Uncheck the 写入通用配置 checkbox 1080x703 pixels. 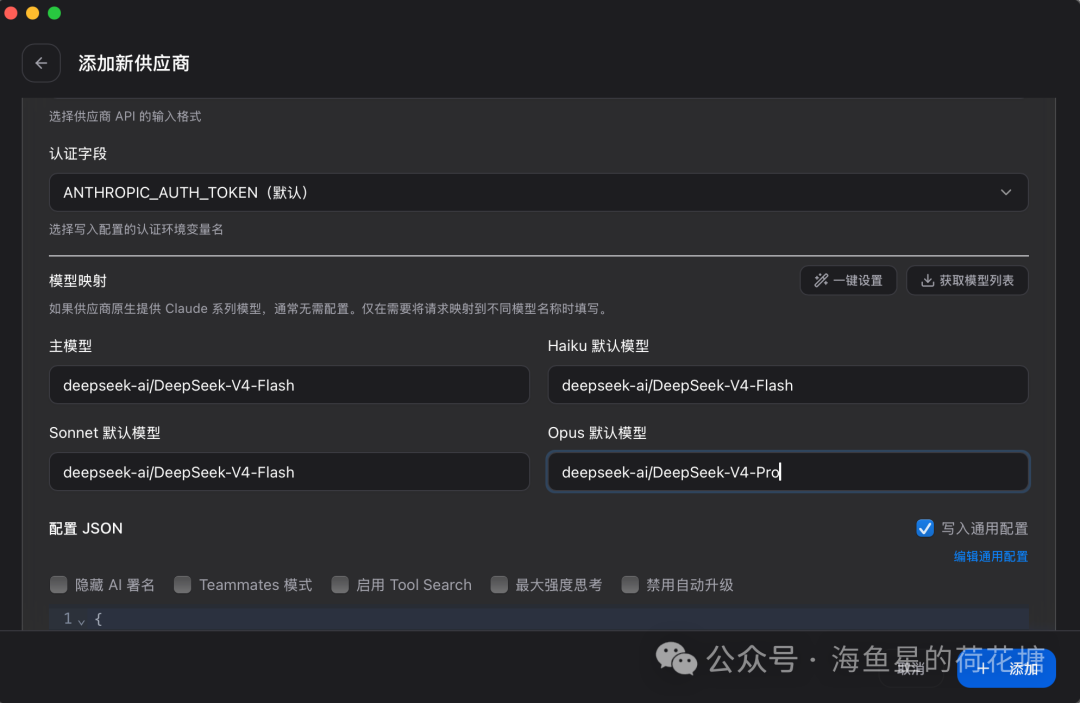click(x=925, y=528)
